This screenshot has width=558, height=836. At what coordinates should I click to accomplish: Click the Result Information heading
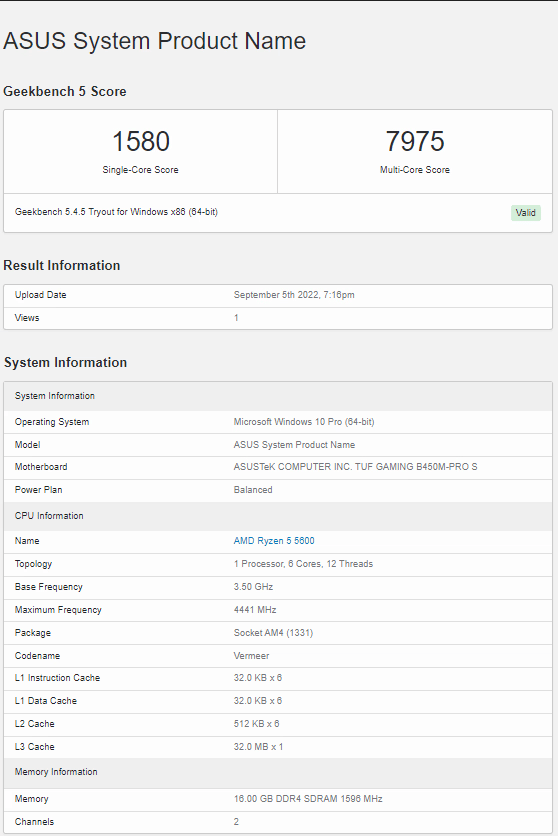click(x=62, y=266)
